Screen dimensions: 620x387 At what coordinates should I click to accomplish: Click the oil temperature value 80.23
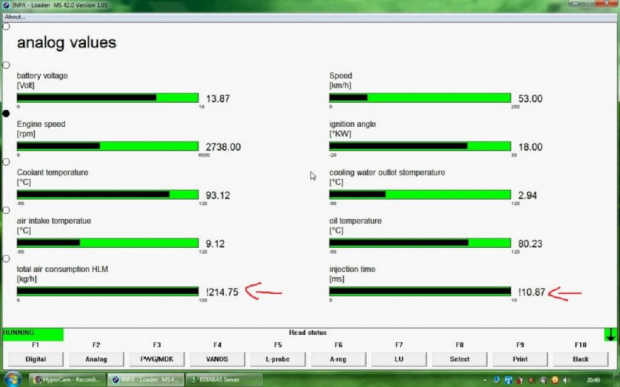(x=530, y=244)
